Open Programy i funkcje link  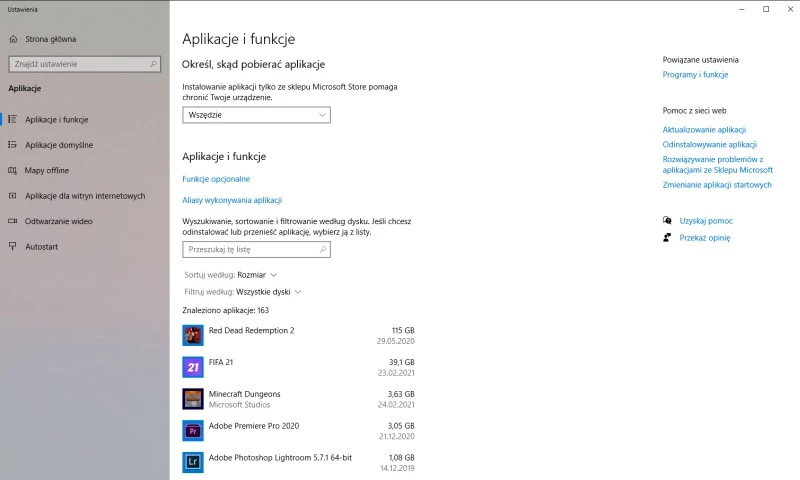coord(695,74)
